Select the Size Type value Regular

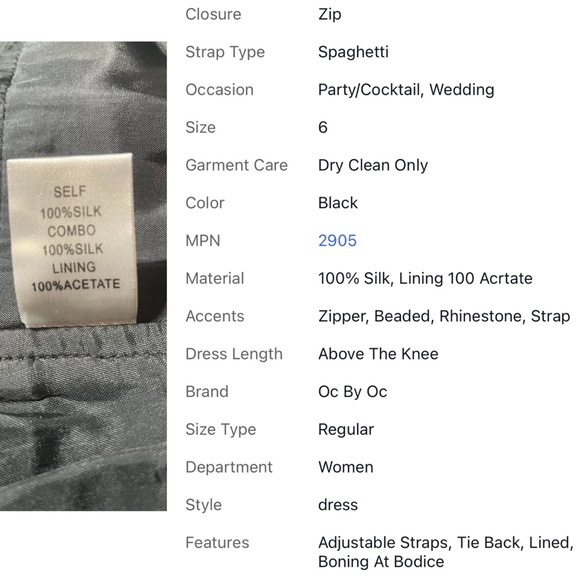[x=346, y=430]
